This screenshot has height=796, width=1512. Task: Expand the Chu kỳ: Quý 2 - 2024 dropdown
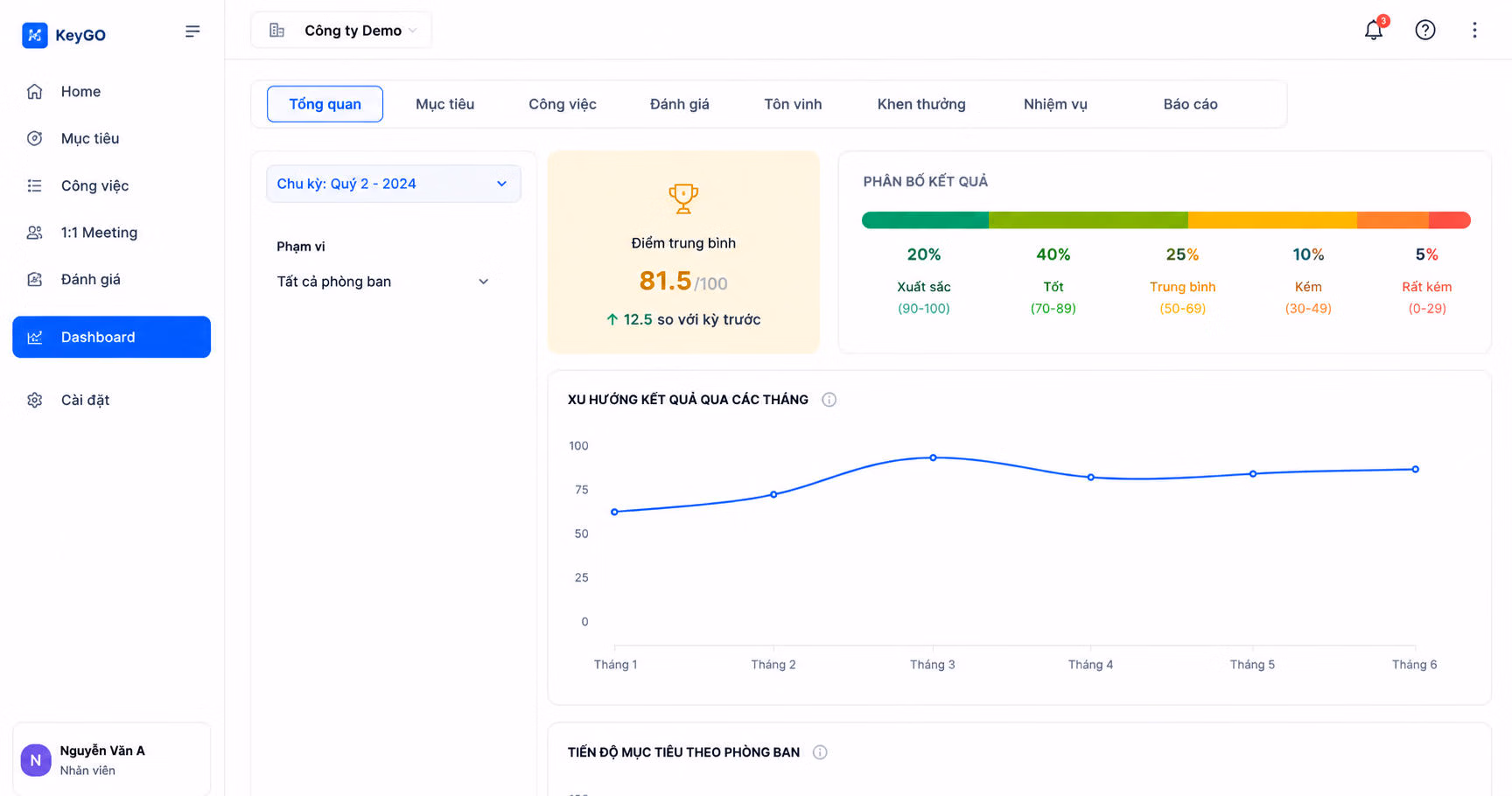394,184
